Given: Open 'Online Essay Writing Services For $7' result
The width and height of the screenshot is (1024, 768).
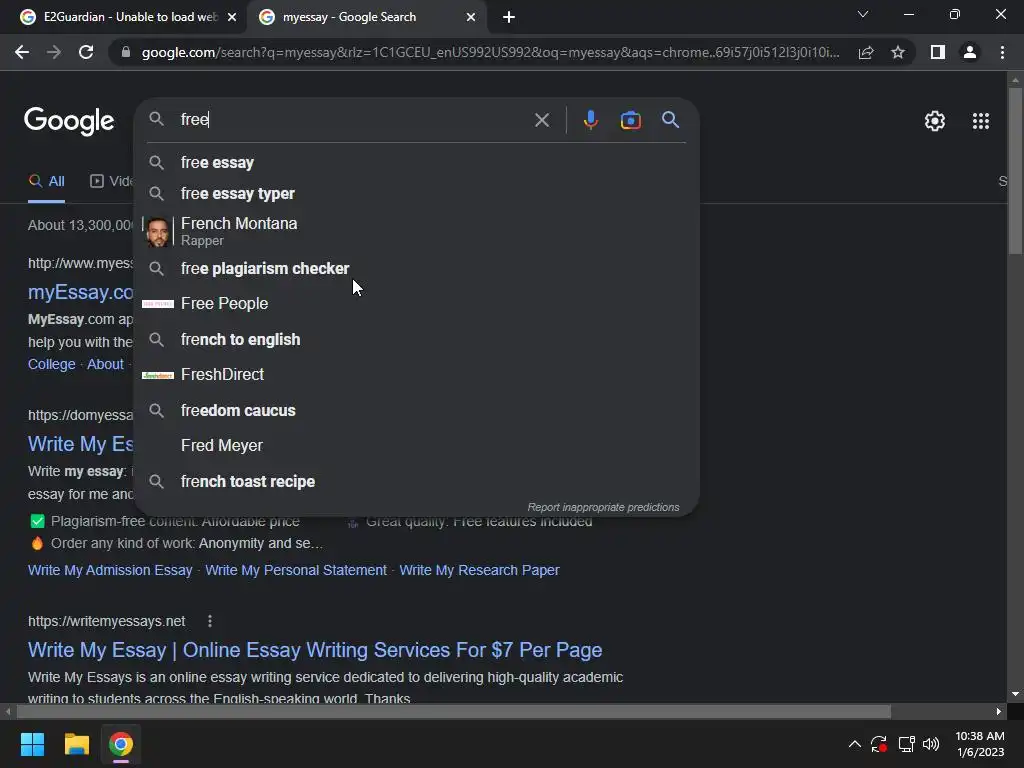Looking at the screenshot, I should coord(315,650).
